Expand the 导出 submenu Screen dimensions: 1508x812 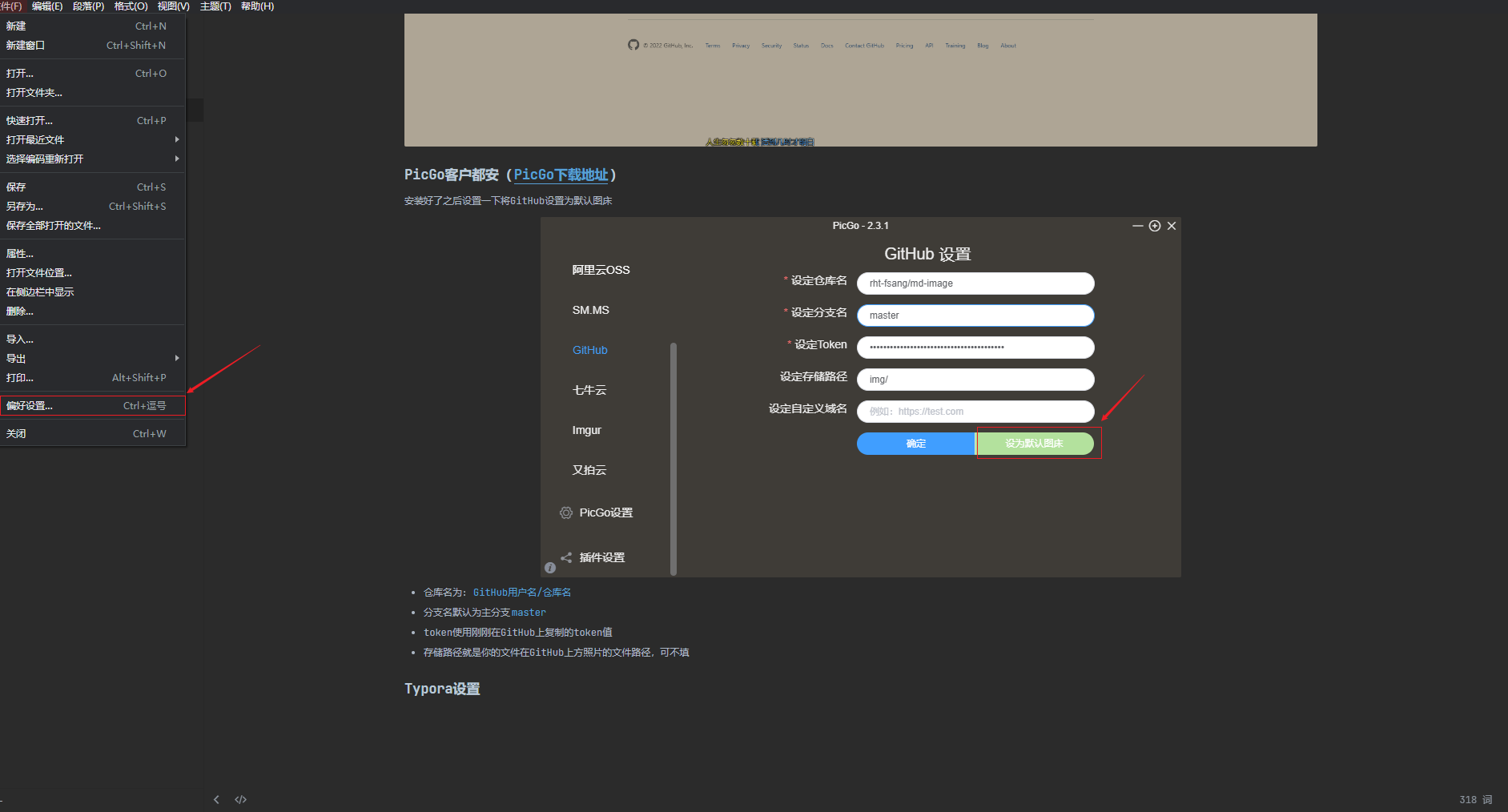92,359
